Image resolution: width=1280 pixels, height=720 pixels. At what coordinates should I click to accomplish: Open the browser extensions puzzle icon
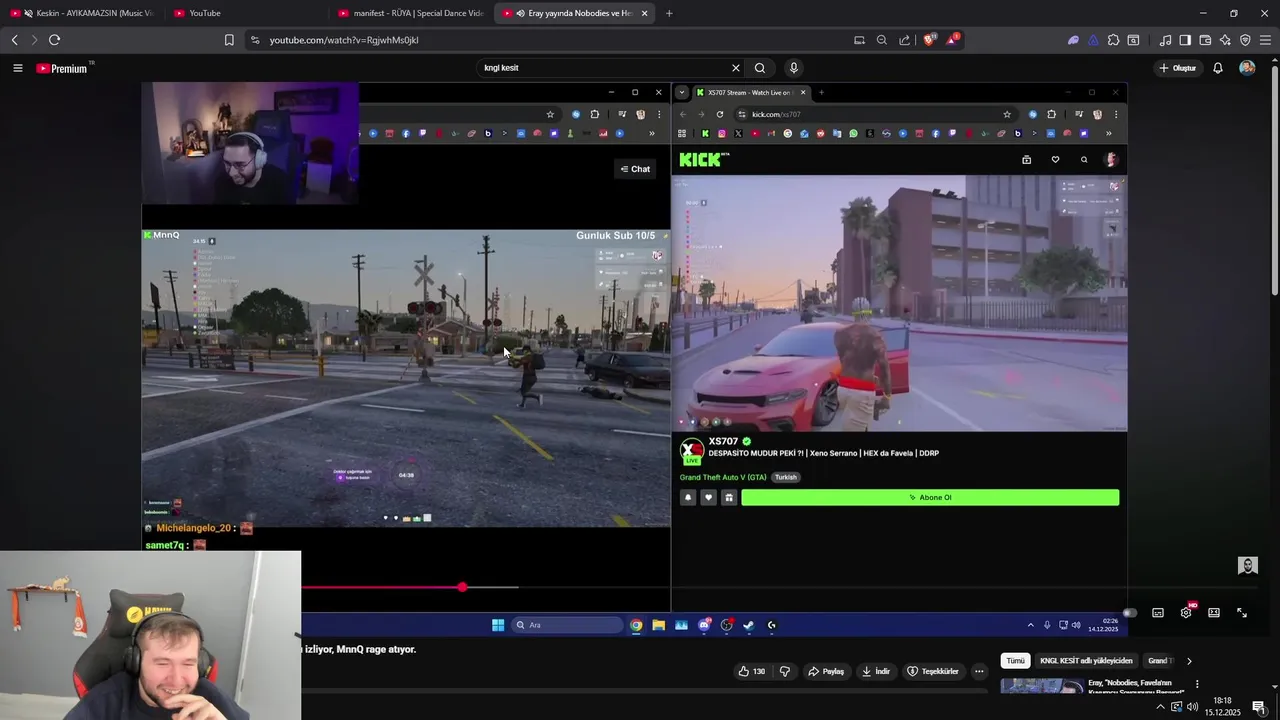point(1113,40)
